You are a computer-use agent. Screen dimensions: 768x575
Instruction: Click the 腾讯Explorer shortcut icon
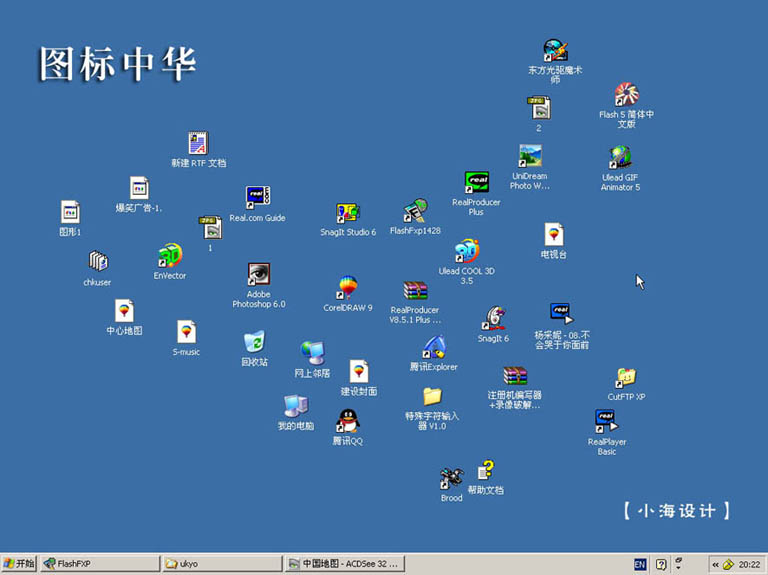(433, 347)
